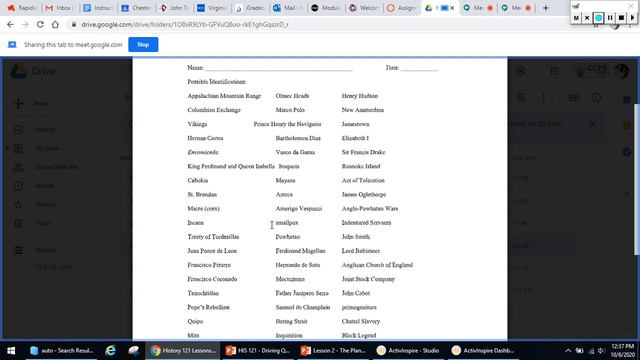Switch to the Virgini tab

[x=212, y=8]
